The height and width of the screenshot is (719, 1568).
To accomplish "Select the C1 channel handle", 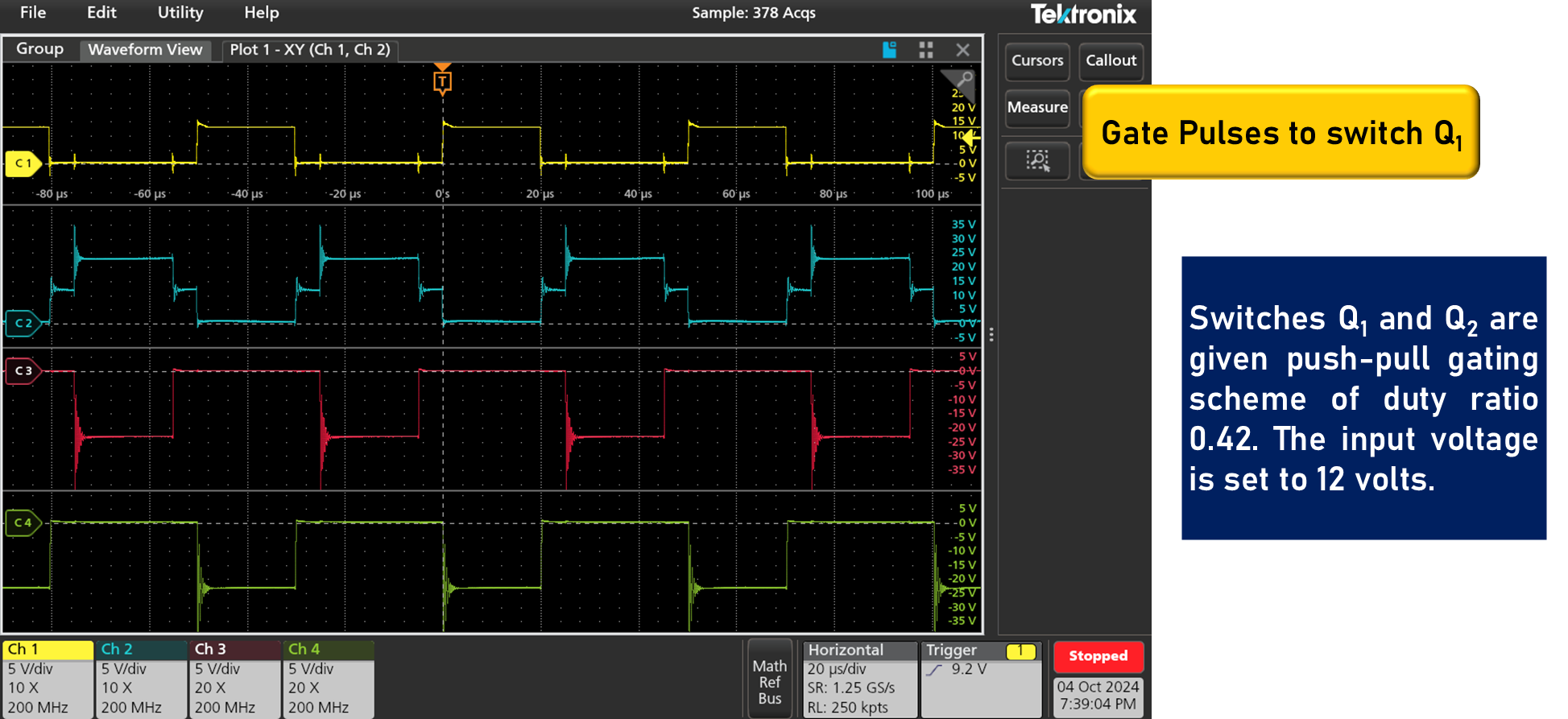I will (23, 163).
